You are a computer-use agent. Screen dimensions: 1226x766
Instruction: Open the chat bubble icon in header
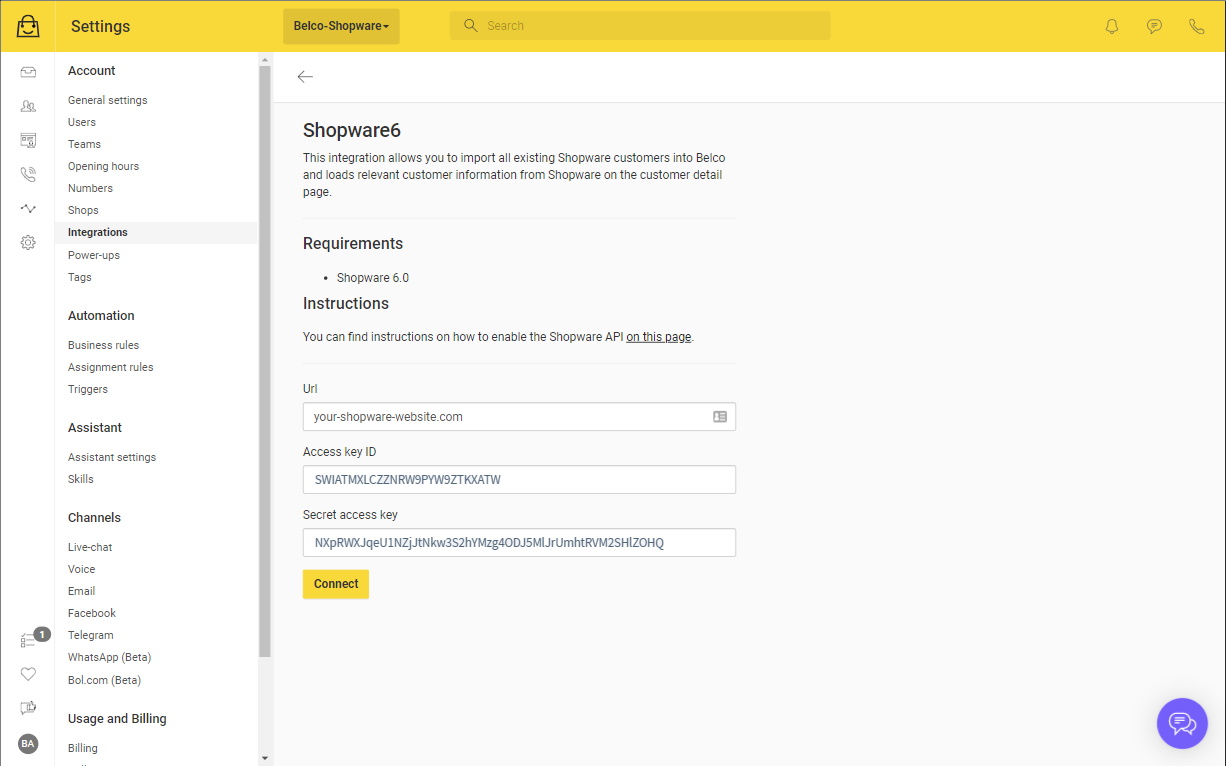(x=1154, y=26)
